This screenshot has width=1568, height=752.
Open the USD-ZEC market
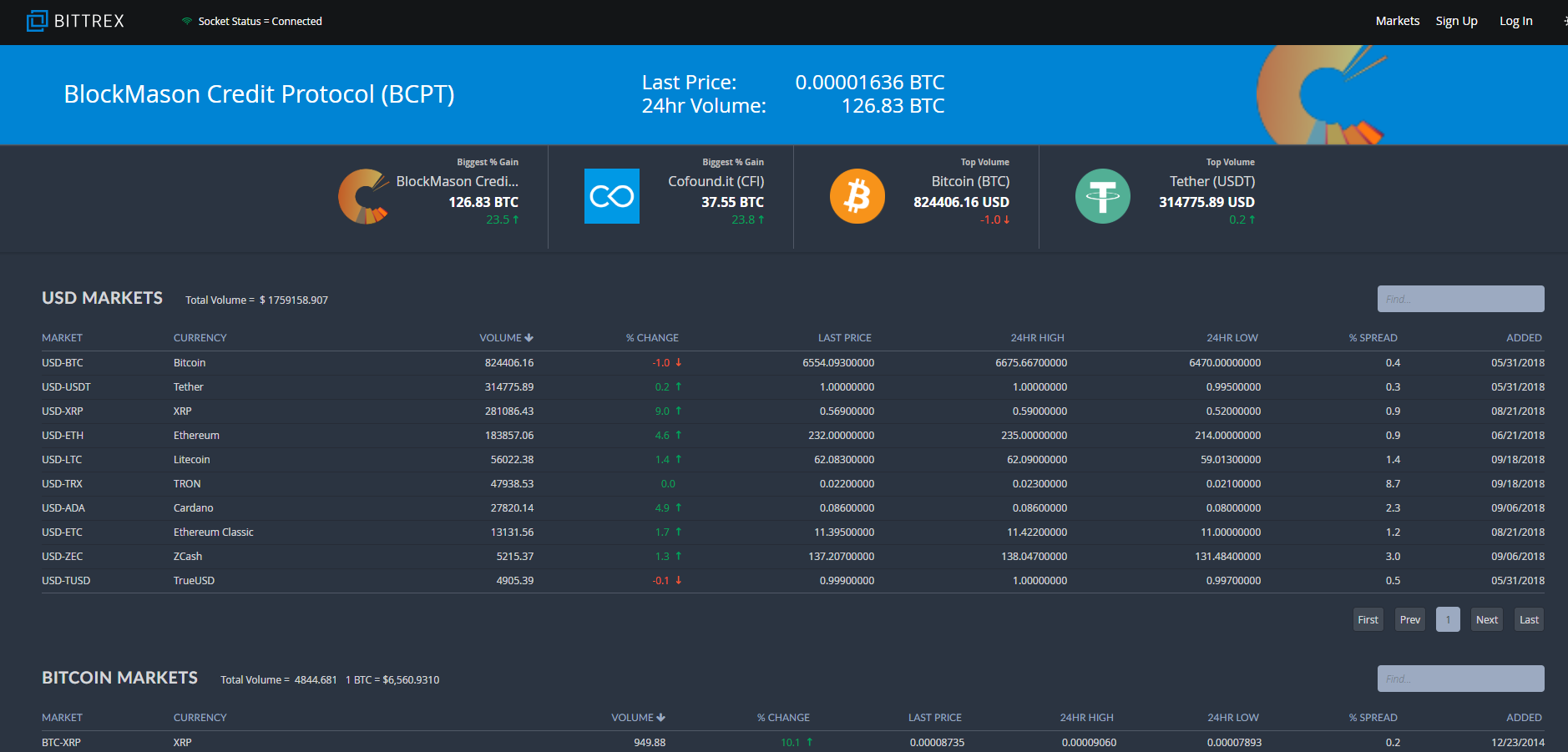pyautogui.click(x=63, y=557)
